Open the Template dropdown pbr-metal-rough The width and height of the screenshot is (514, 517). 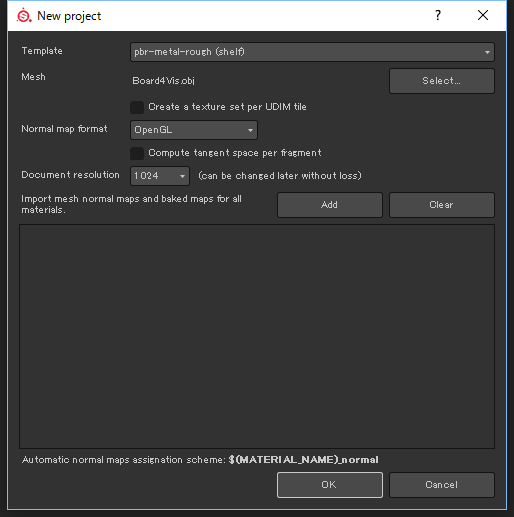click(x=312, y=52)
